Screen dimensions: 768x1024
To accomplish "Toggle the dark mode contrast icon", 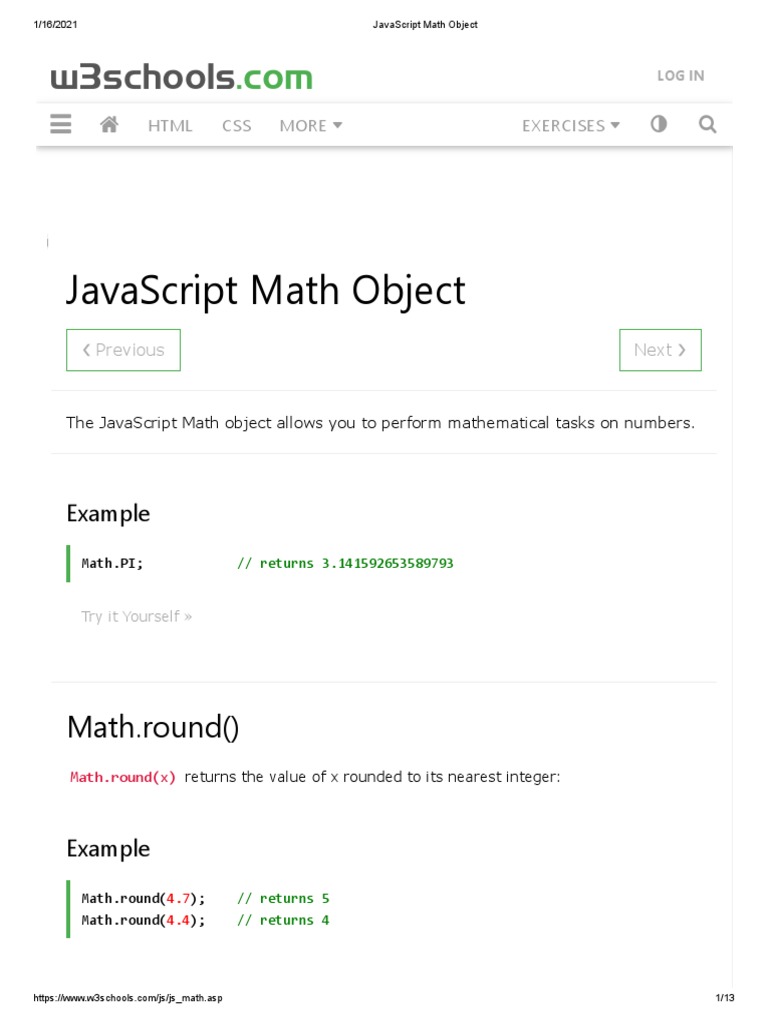I will pyautogui.click(x=658, y=125).
